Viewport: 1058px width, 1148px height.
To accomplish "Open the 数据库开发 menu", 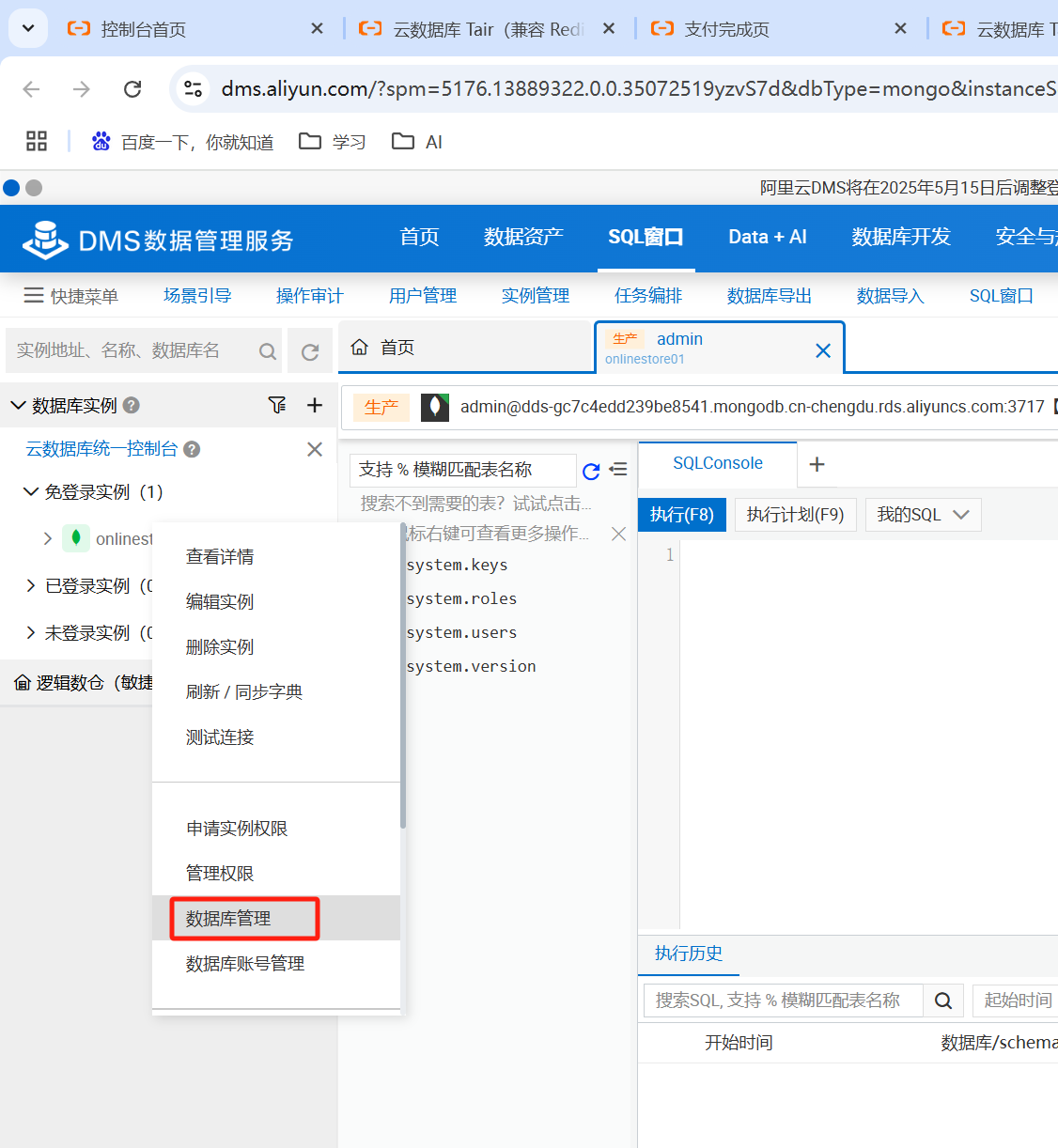I will [x=901, y=237].
